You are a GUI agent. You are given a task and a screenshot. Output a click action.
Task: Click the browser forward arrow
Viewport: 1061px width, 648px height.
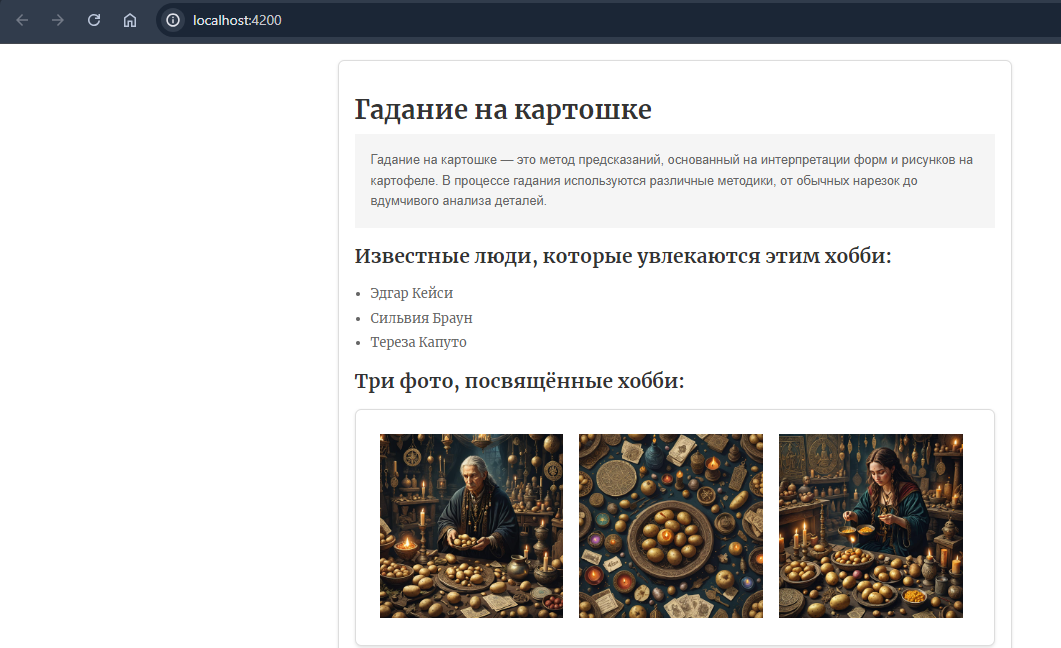point(58,20)
